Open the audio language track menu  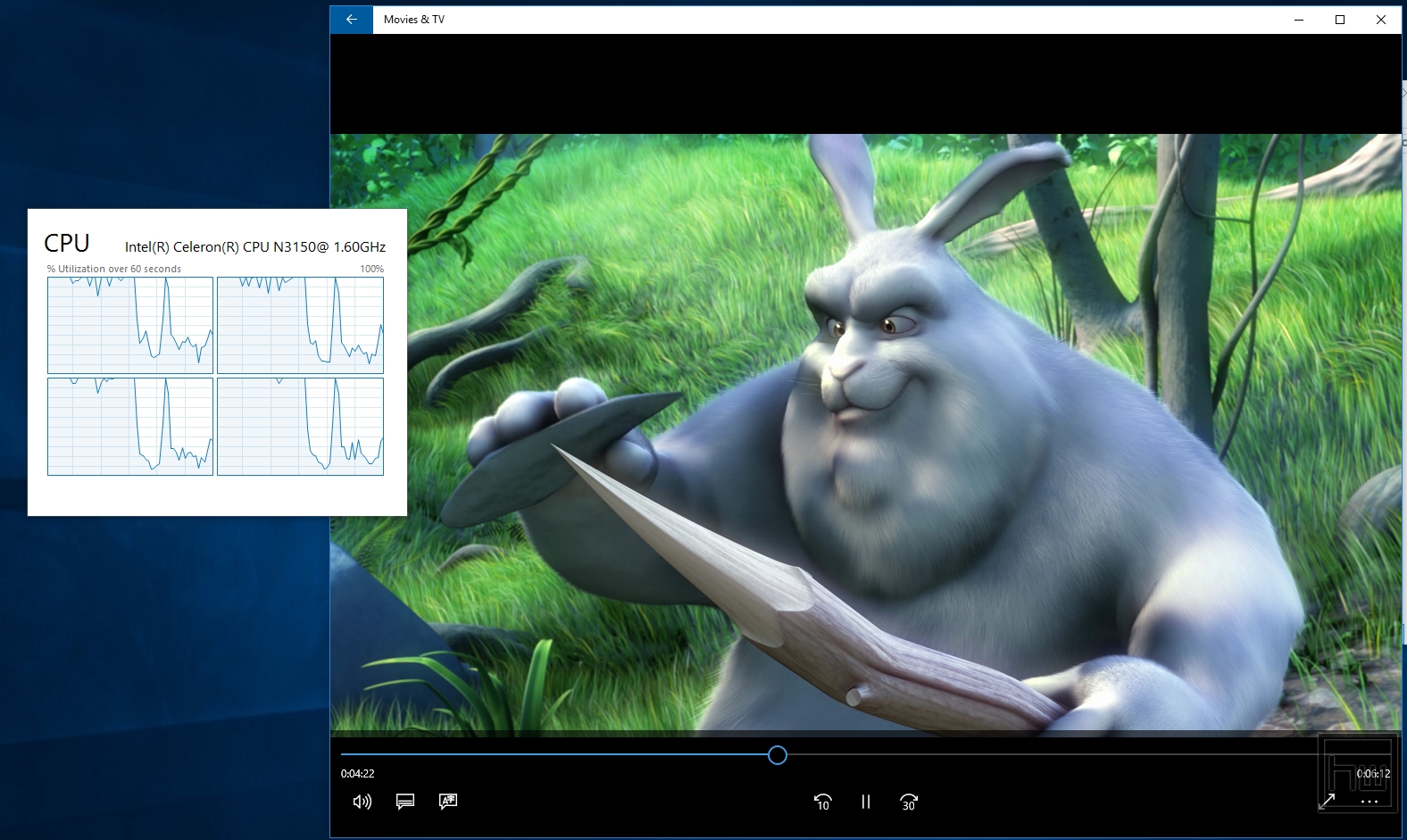[x=448, y=802]
